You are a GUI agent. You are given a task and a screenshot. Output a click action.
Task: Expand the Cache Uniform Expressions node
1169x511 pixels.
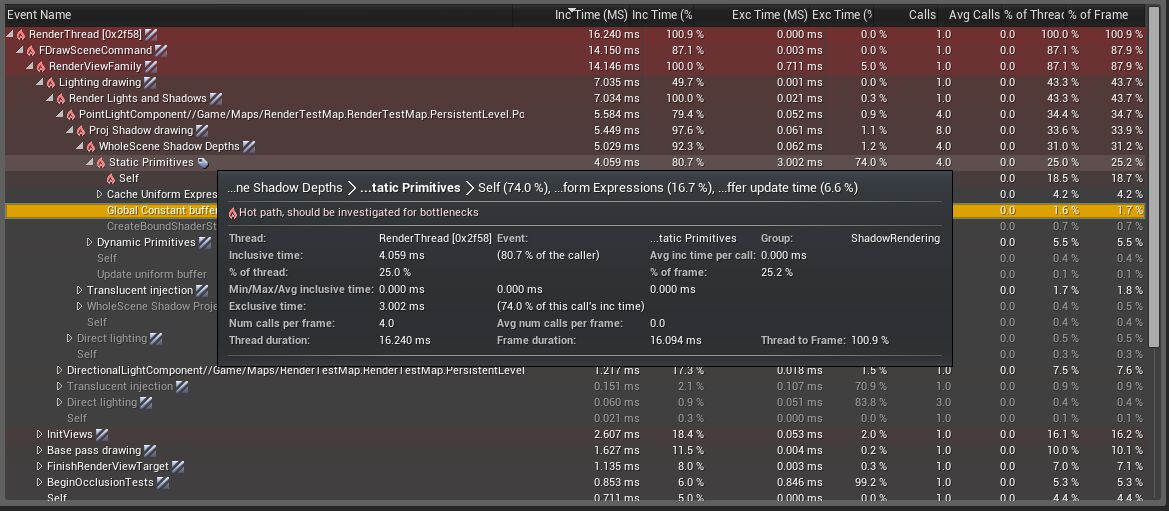tap(100, 195)
